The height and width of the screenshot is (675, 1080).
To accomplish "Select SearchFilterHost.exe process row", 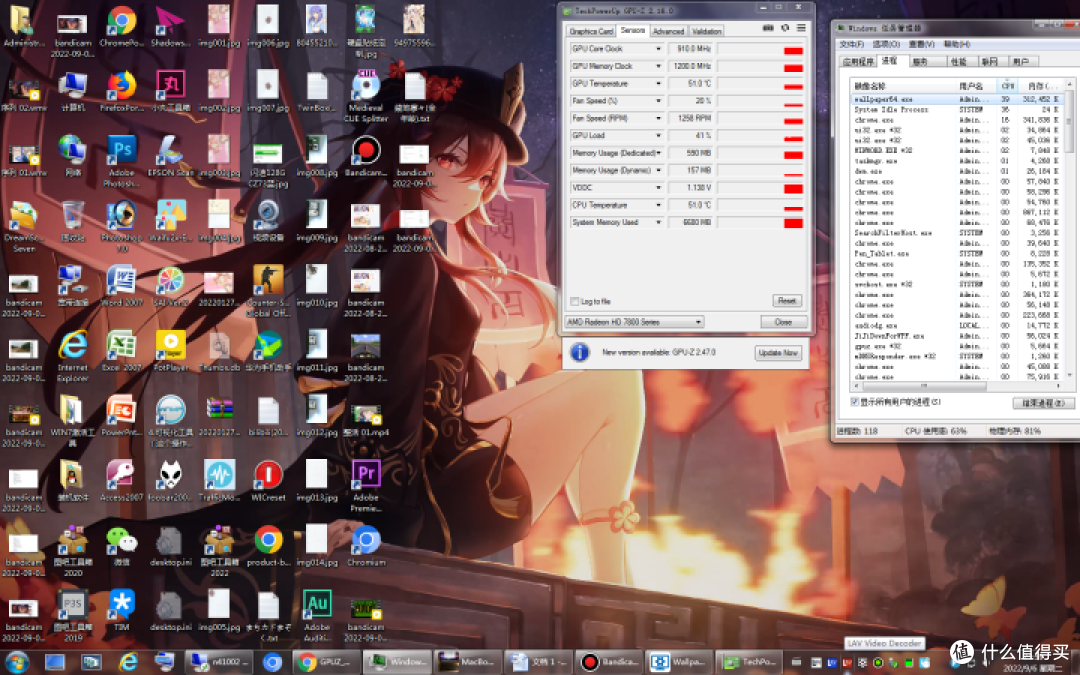I will pos(957,233).
